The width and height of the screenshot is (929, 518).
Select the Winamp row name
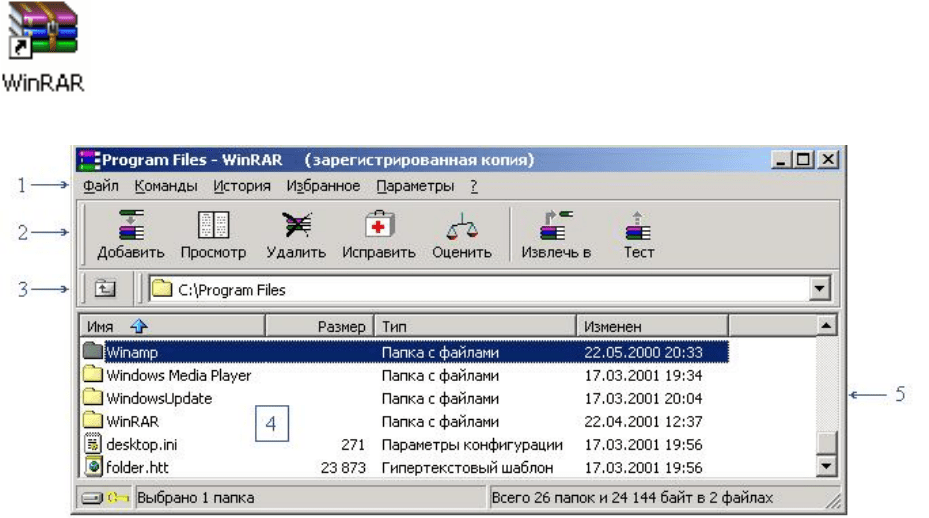[132, 352]
